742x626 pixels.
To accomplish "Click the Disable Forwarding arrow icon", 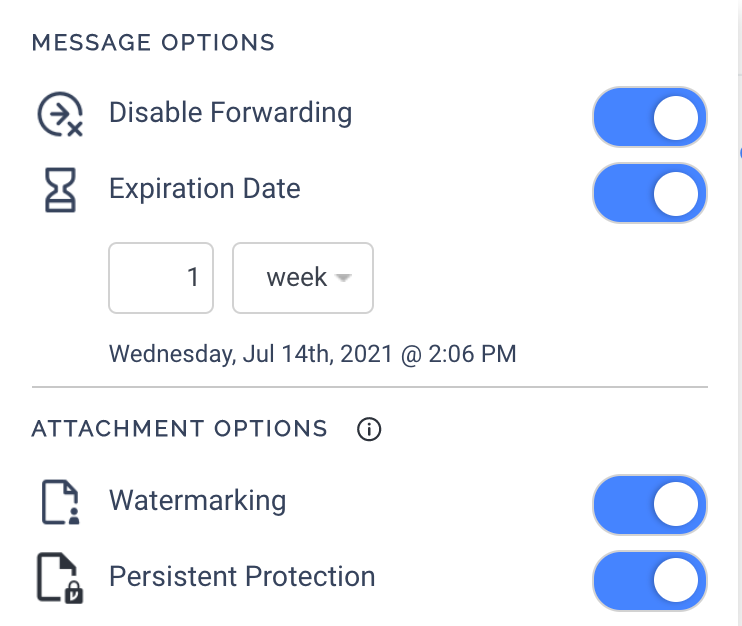I will (60, 116).
